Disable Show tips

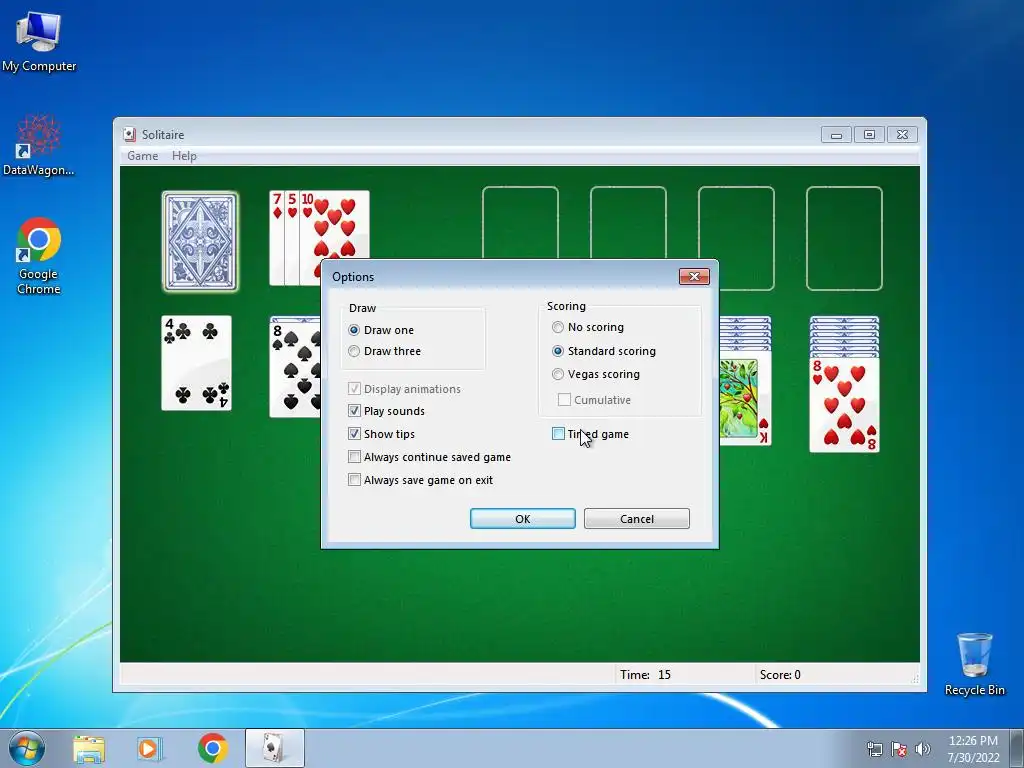click(x=354, y=434)
